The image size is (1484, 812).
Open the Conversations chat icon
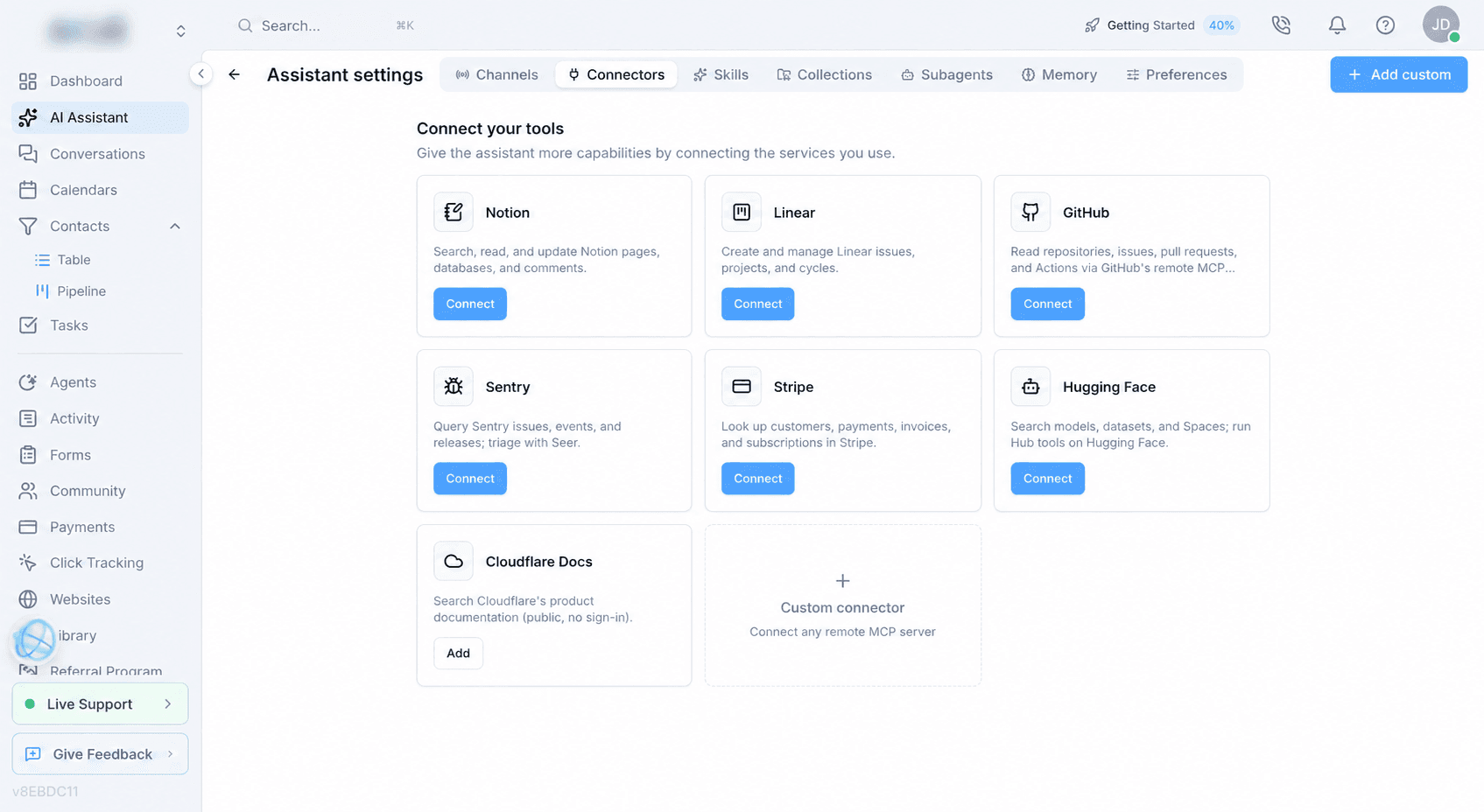(x=28, y=154)
